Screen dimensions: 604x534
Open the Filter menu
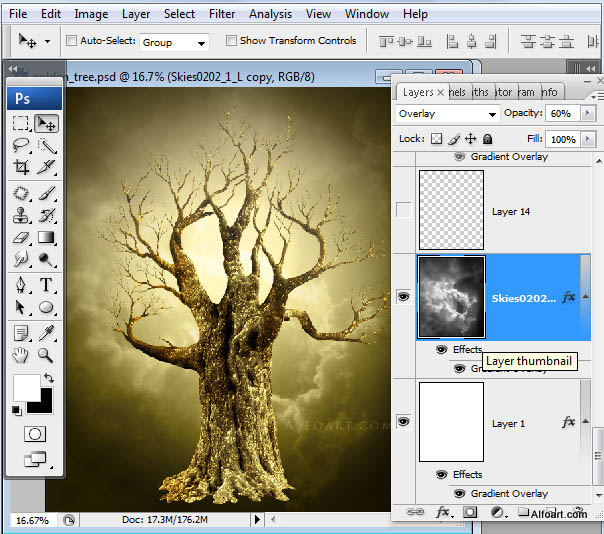click(x=221, y=14)
